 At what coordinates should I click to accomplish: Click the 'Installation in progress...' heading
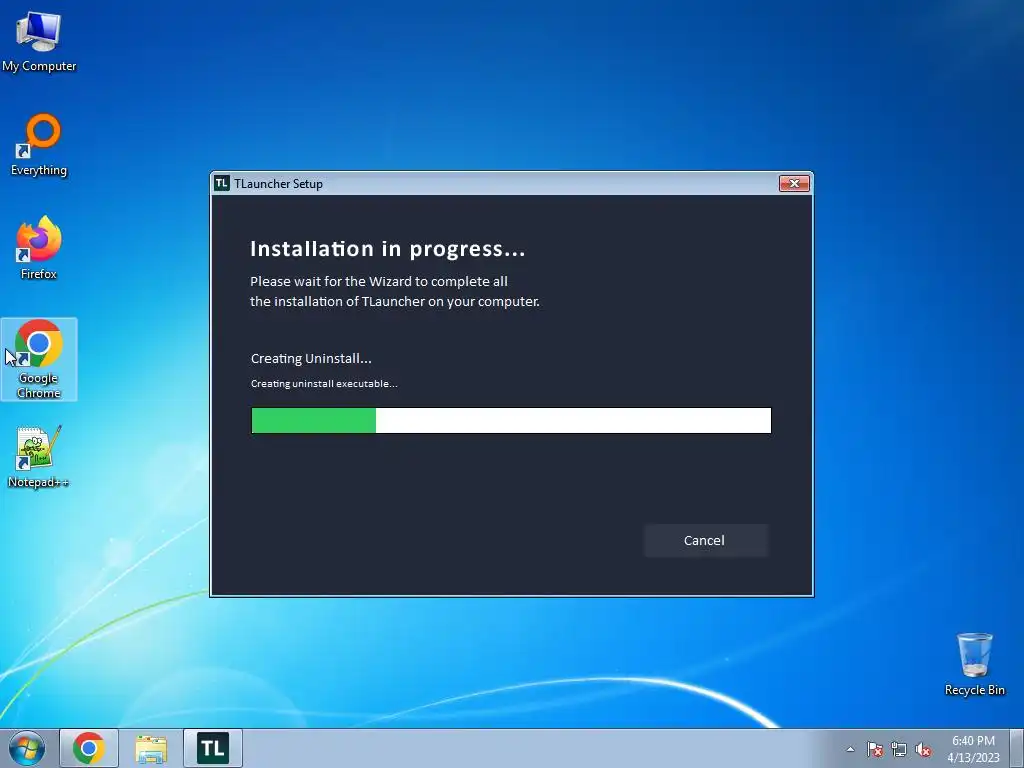[x=387, y=249]
